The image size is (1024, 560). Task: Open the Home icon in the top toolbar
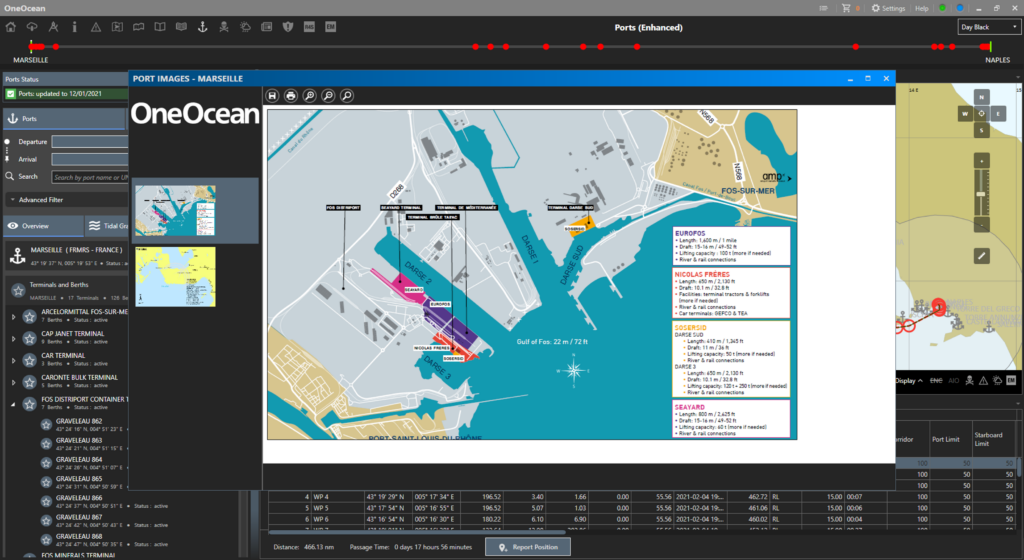click(x=11, y=27)
